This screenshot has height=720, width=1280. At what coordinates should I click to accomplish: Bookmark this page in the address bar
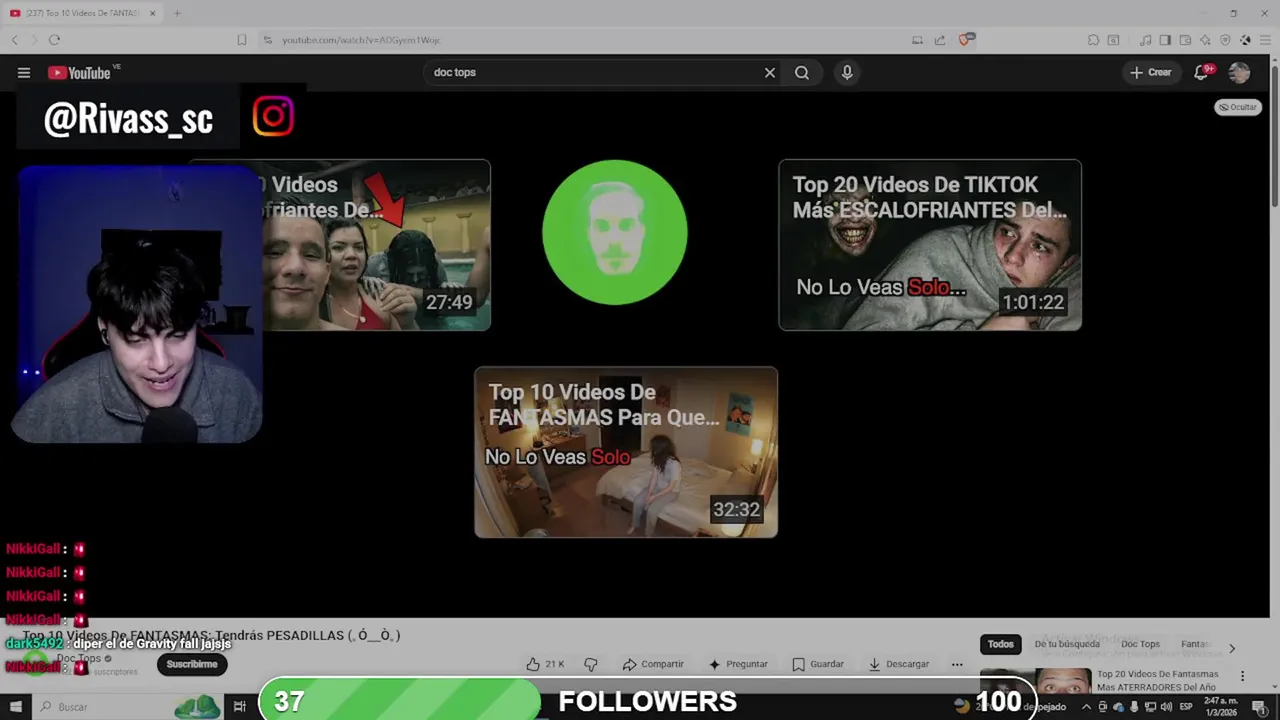[x=242, y=40]
